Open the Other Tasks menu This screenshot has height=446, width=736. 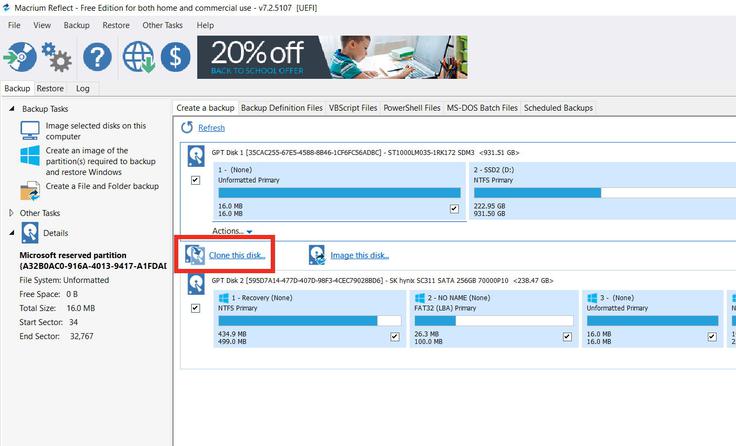(x=162, y=25)
